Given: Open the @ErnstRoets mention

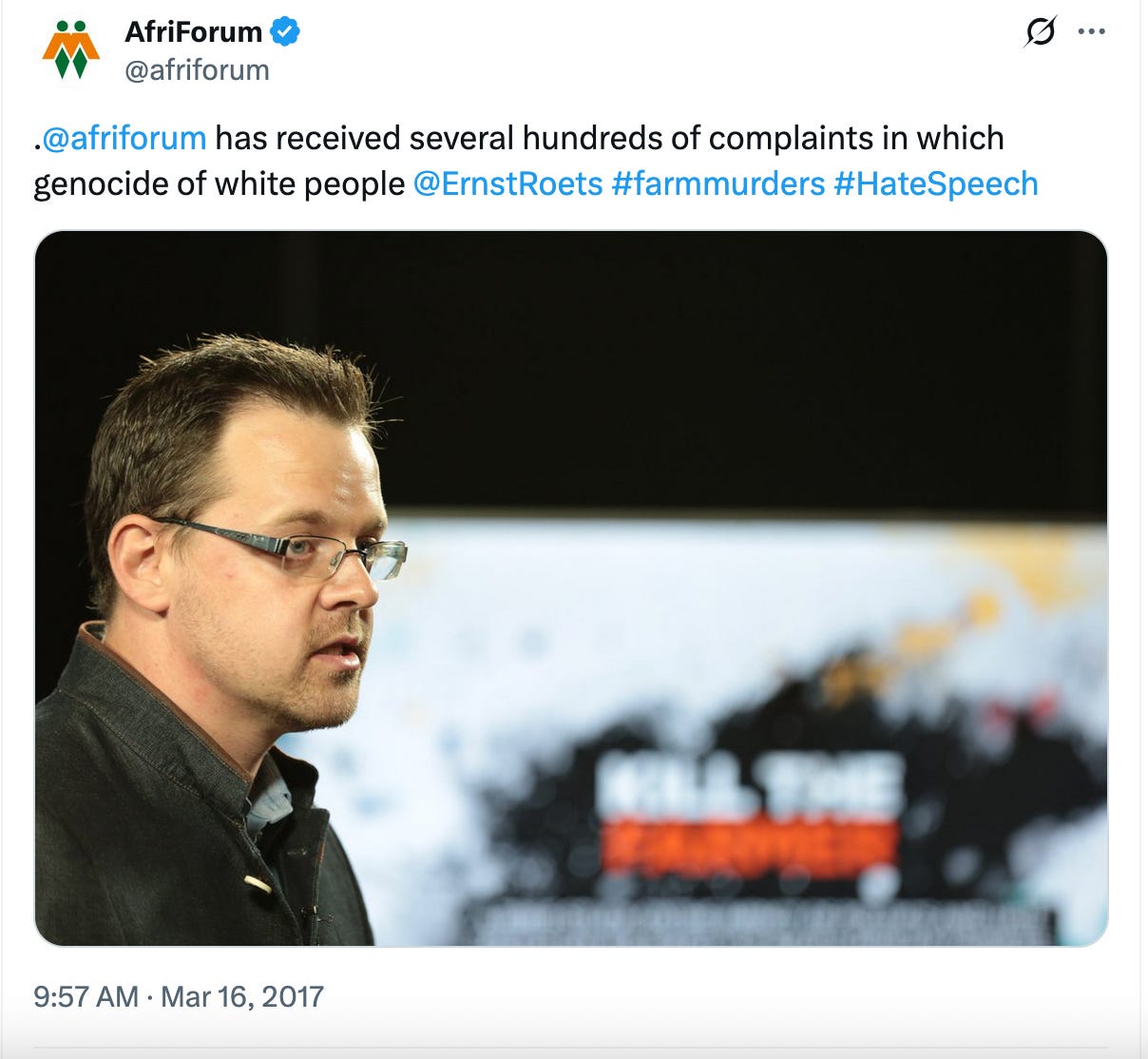Looking at the screenshot, I should pos(508,183).
